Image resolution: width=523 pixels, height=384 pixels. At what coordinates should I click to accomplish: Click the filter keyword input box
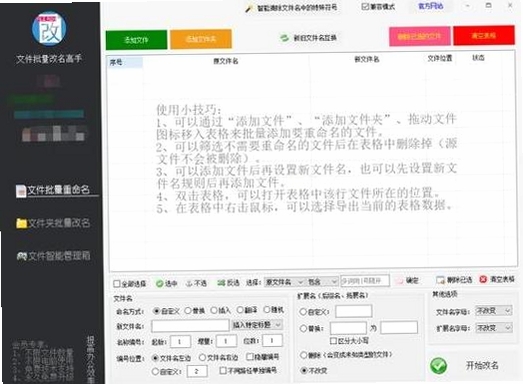365,281
